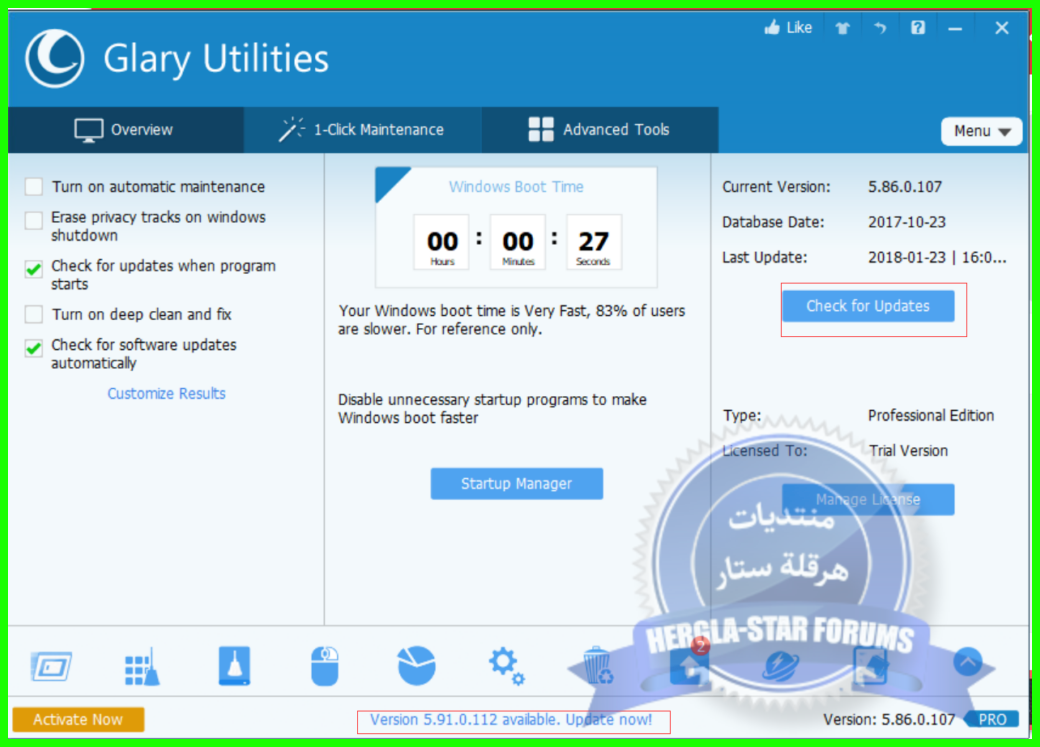Uncheck Check for updates when program starts
Image resolution: width=1040 pixels, height=747 pixels.
pos(34,269)
